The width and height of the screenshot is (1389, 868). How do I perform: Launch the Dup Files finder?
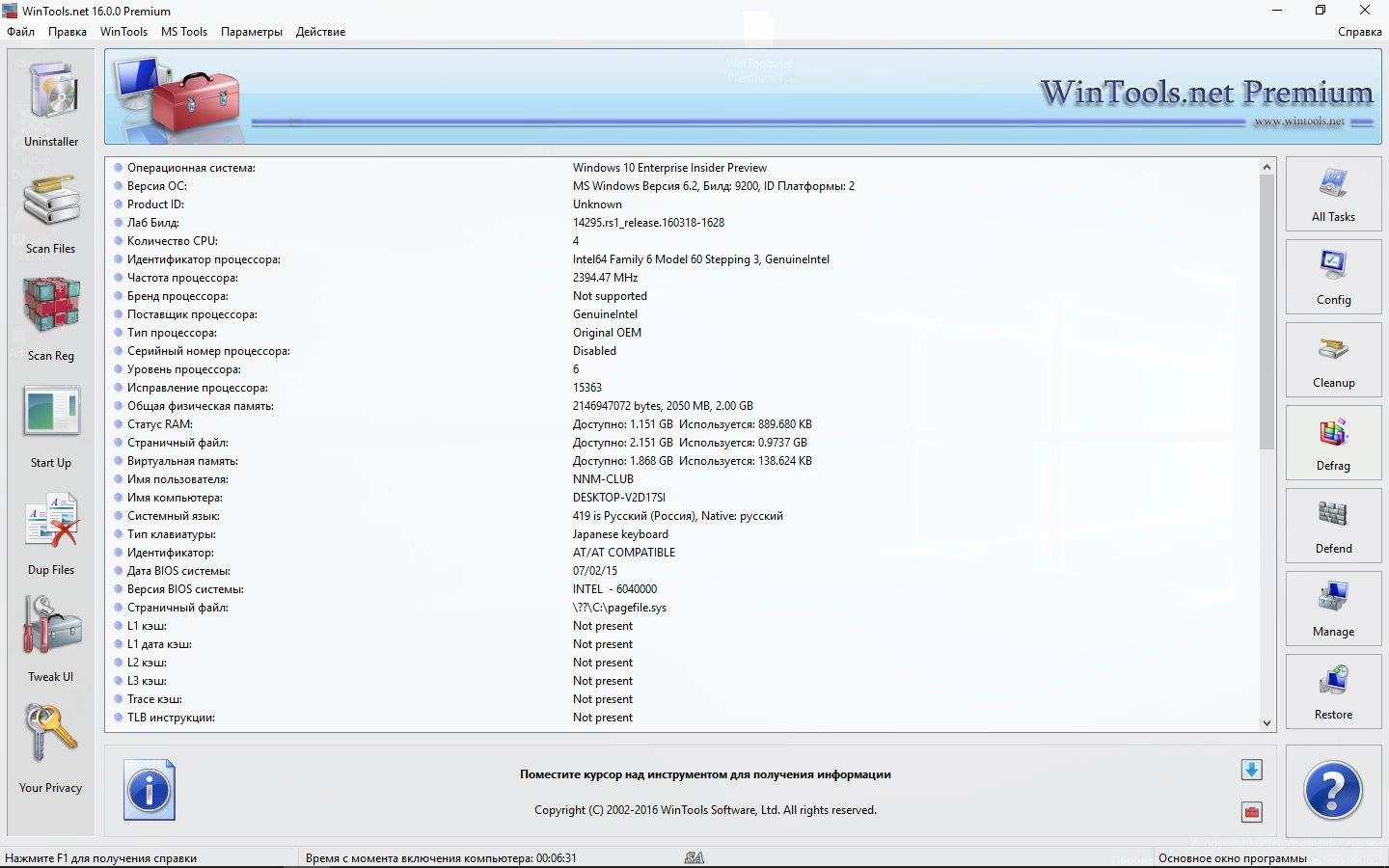coord(51,533)
